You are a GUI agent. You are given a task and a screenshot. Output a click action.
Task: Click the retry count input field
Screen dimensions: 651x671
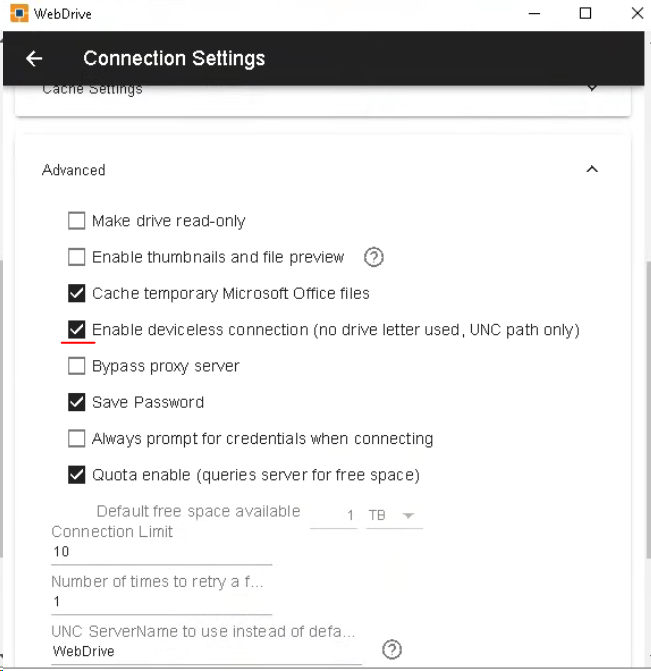160,602
